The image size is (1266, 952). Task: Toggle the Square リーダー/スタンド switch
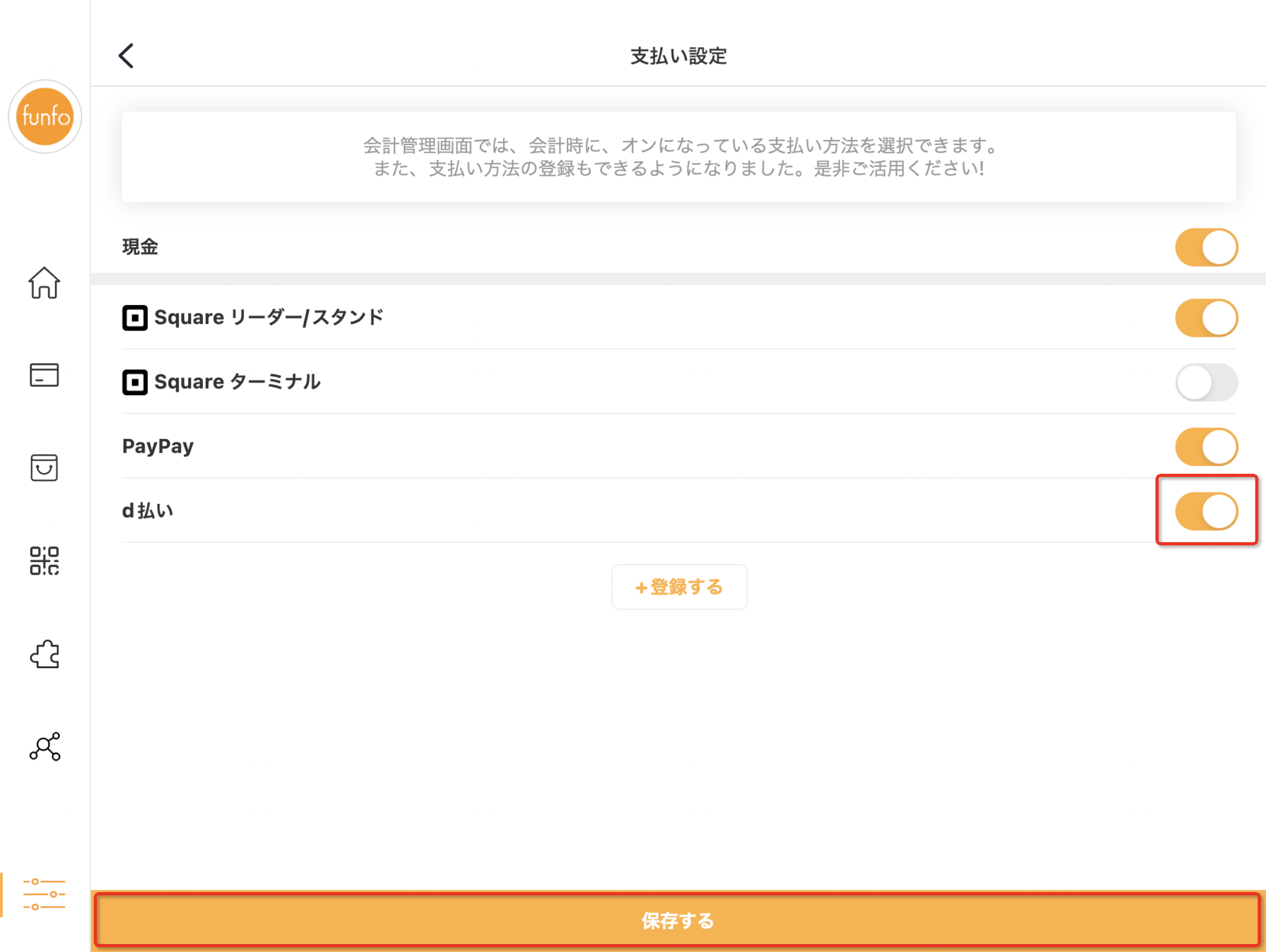(1206, 318)
